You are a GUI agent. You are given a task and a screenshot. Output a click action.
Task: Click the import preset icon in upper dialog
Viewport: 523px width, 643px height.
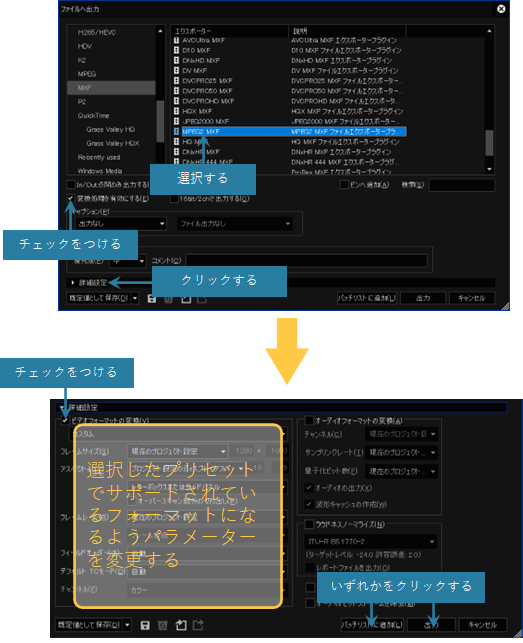tap(186, 299)
